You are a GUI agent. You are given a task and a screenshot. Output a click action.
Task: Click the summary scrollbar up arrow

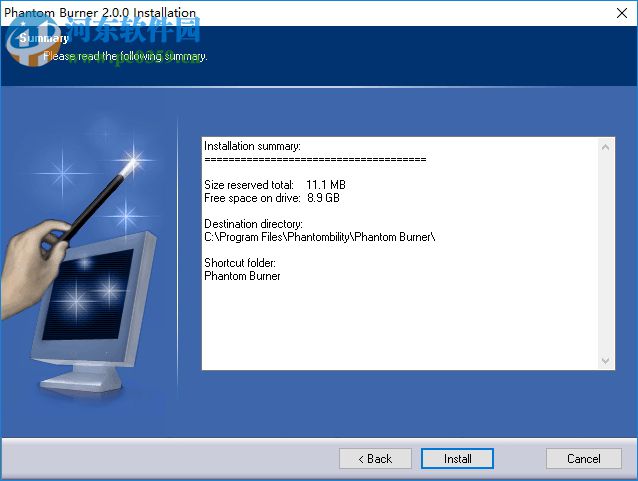(x=605, y=147)
